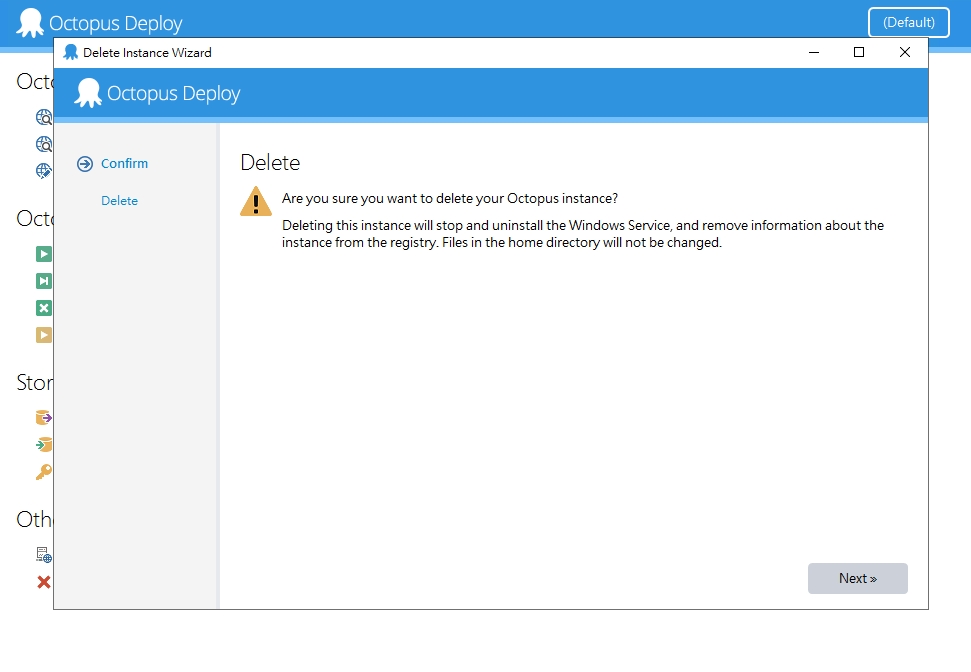This screenshot has height=672, width=971.
Task: Click the circled arrow icon beside Confirm
Action: (85, 164)
